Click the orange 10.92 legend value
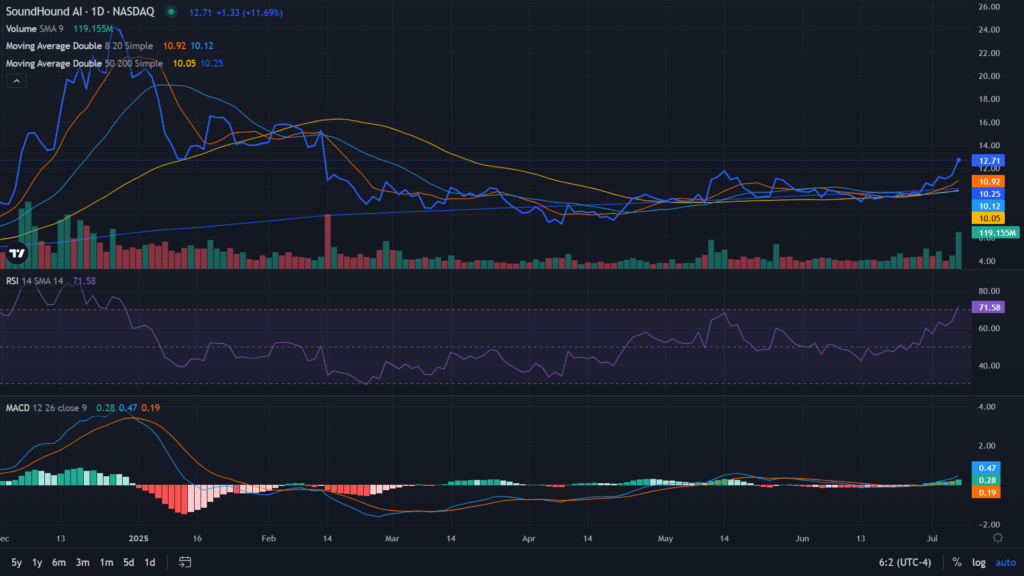 pos(174,46)
